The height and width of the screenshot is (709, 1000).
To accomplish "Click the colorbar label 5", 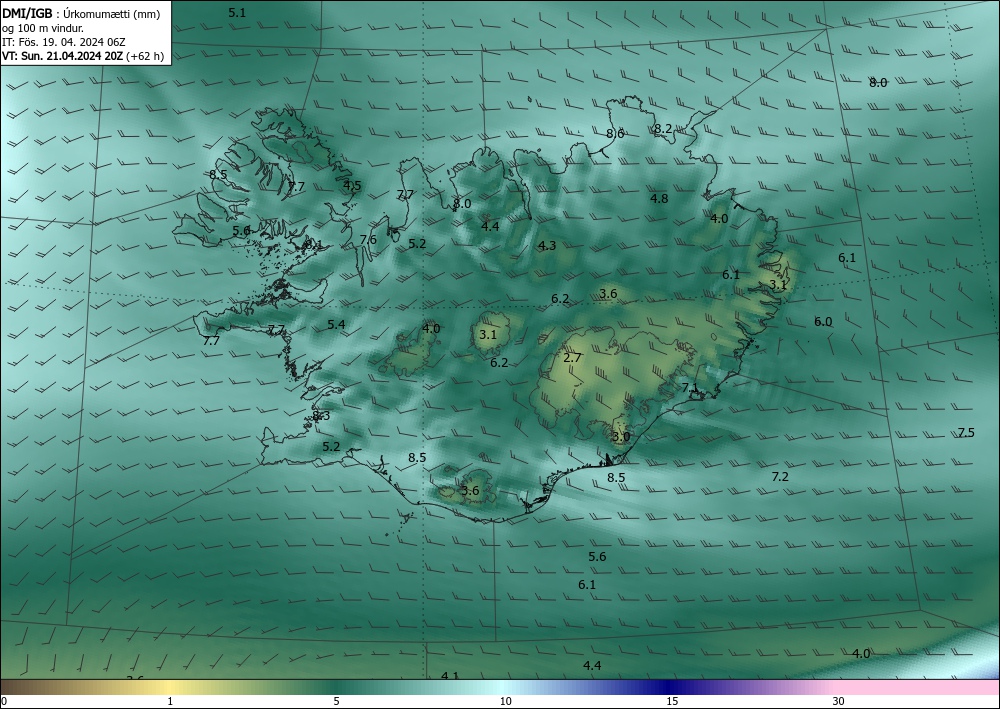I will (336, 701).
